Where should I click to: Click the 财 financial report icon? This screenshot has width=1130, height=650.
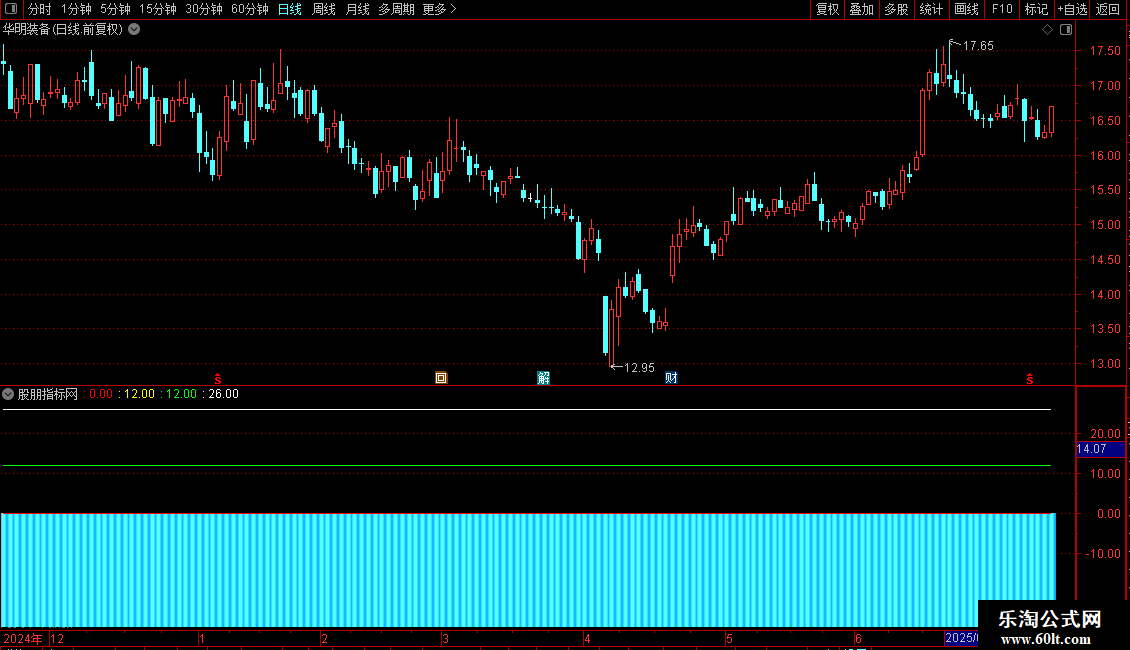671,378
